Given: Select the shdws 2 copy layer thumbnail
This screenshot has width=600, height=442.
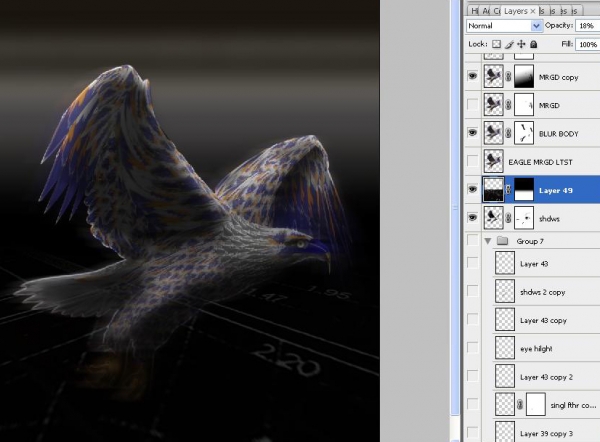Looking at the screenshot, I should pos(505,291).
